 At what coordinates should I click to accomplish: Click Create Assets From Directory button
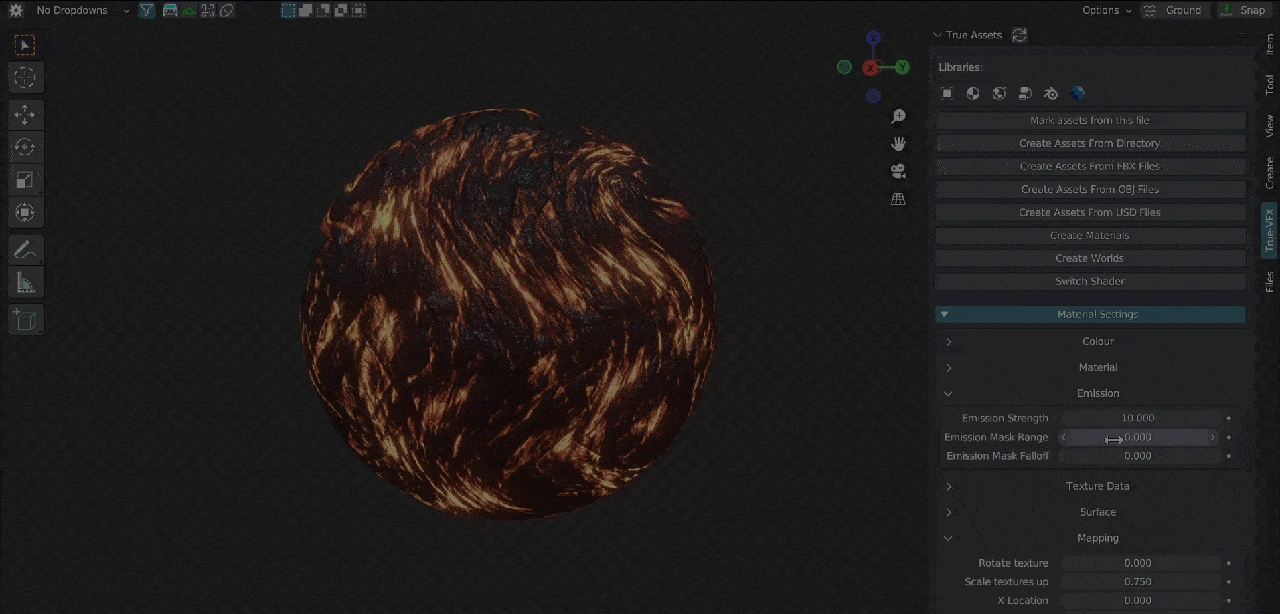click(x=1090, y=143)
